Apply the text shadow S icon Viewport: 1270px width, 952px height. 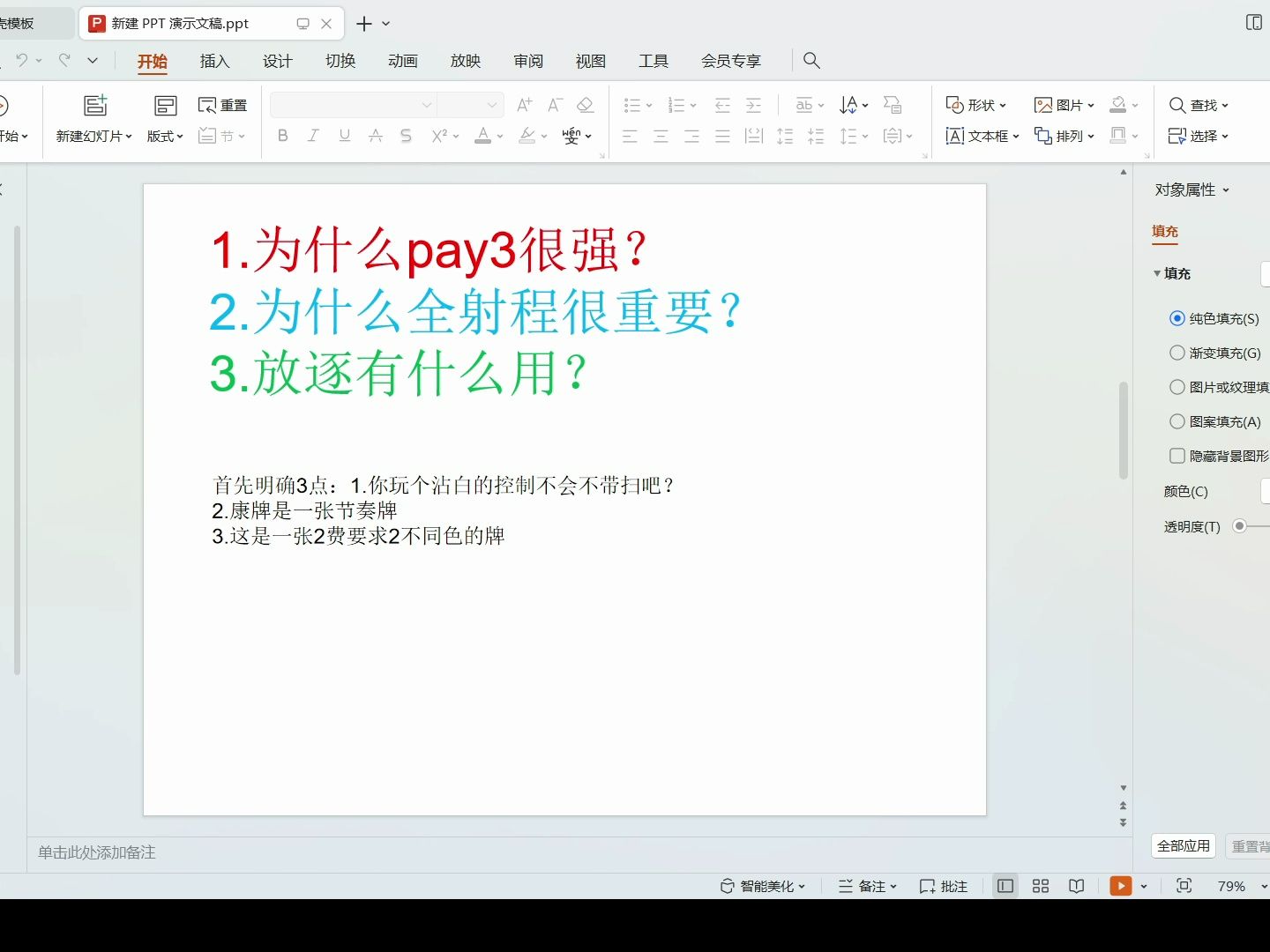coord(406,136)
